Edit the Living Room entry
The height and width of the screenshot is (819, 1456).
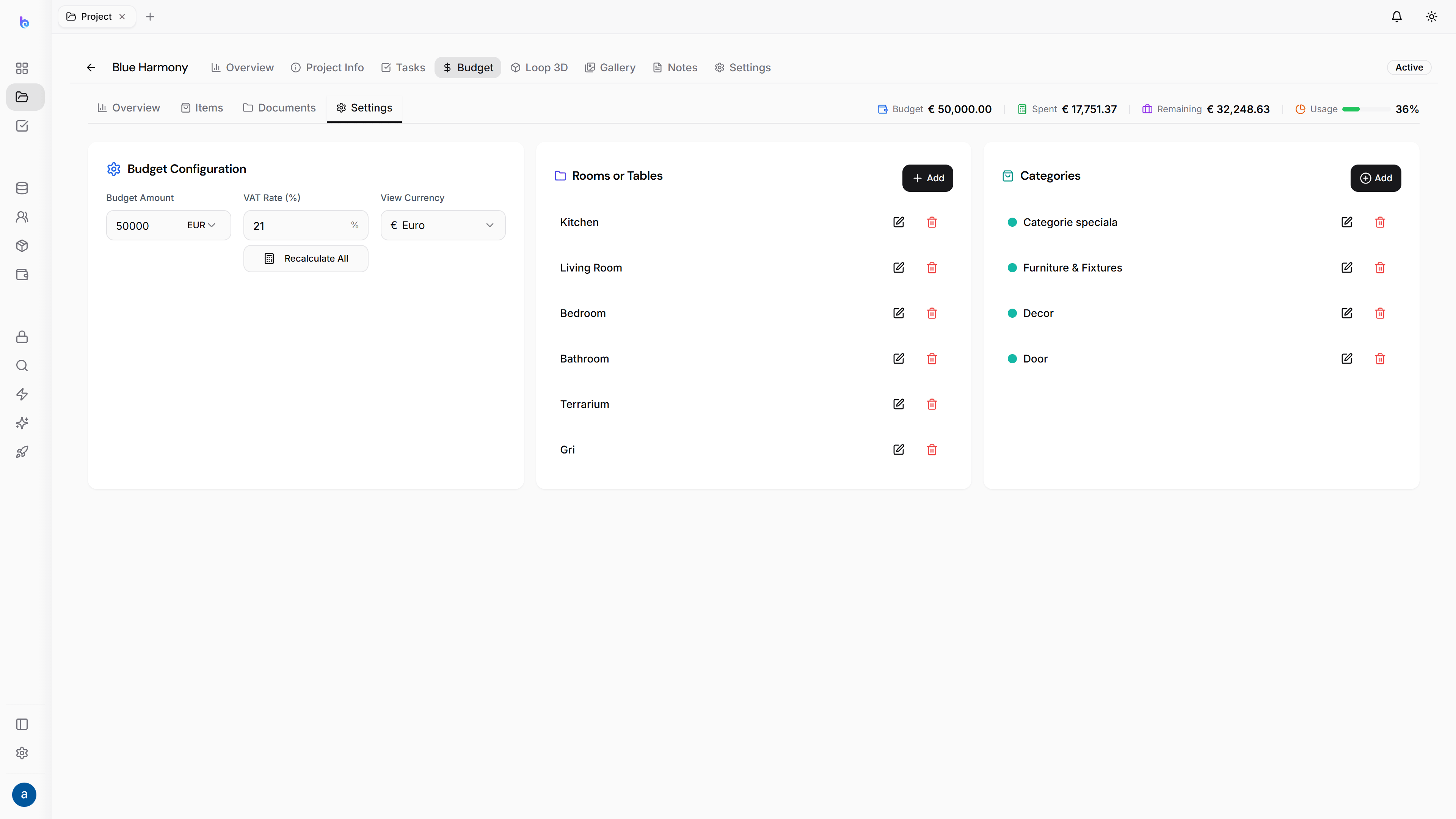899,268
